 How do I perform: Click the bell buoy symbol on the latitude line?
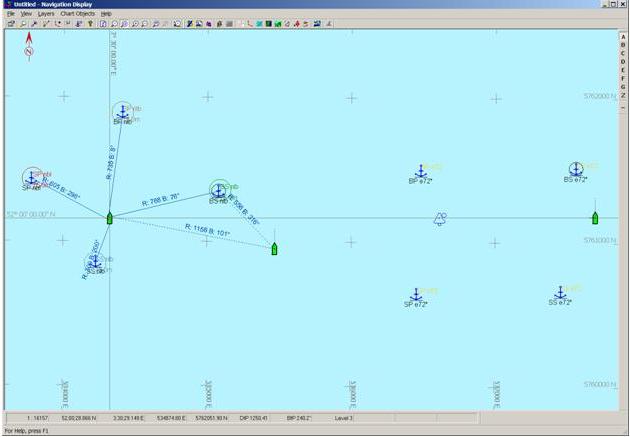click(x=440, y=219)
